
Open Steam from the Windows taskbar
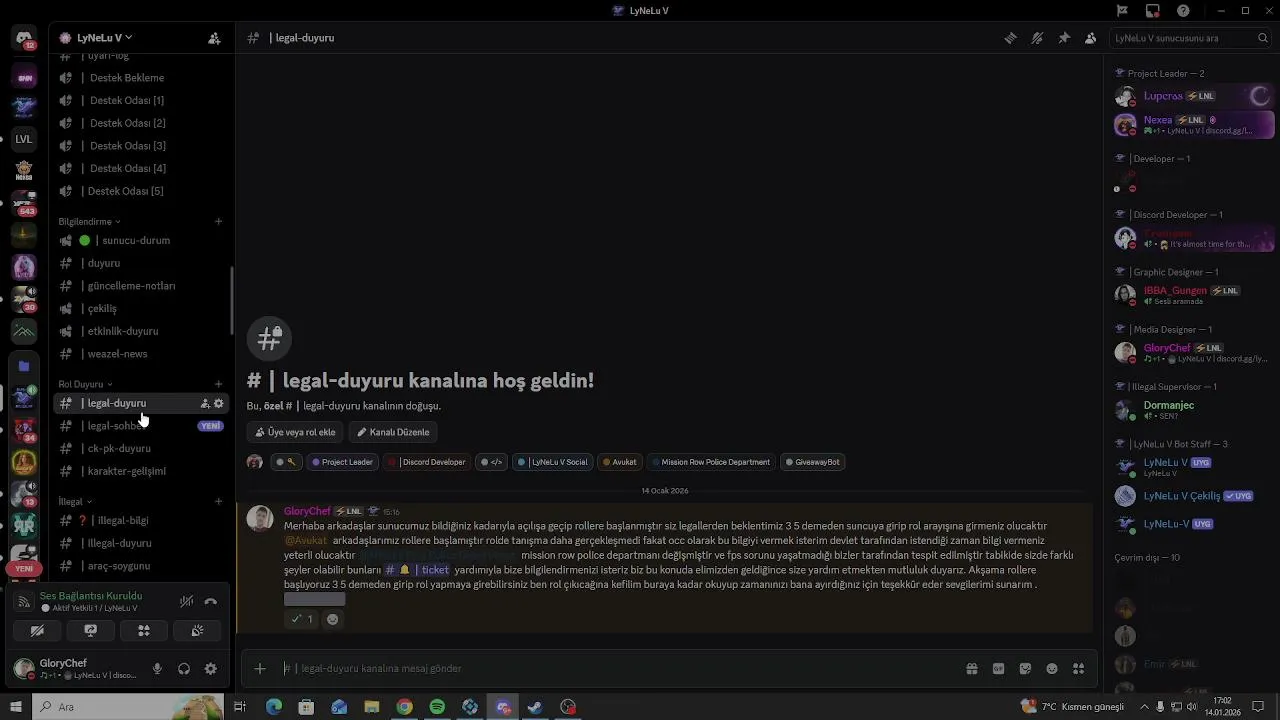(535, 707)
